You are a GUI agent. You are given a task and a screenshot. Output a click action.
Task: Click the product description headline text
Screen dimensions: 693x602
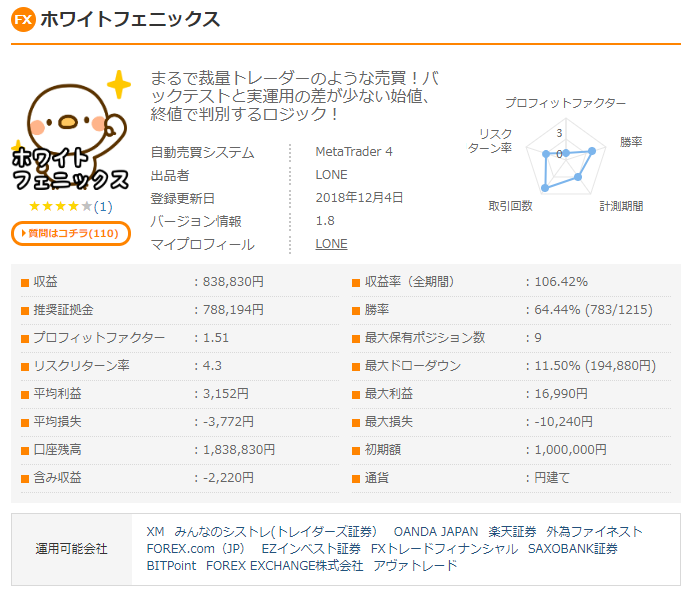click(x=295, y=96)
